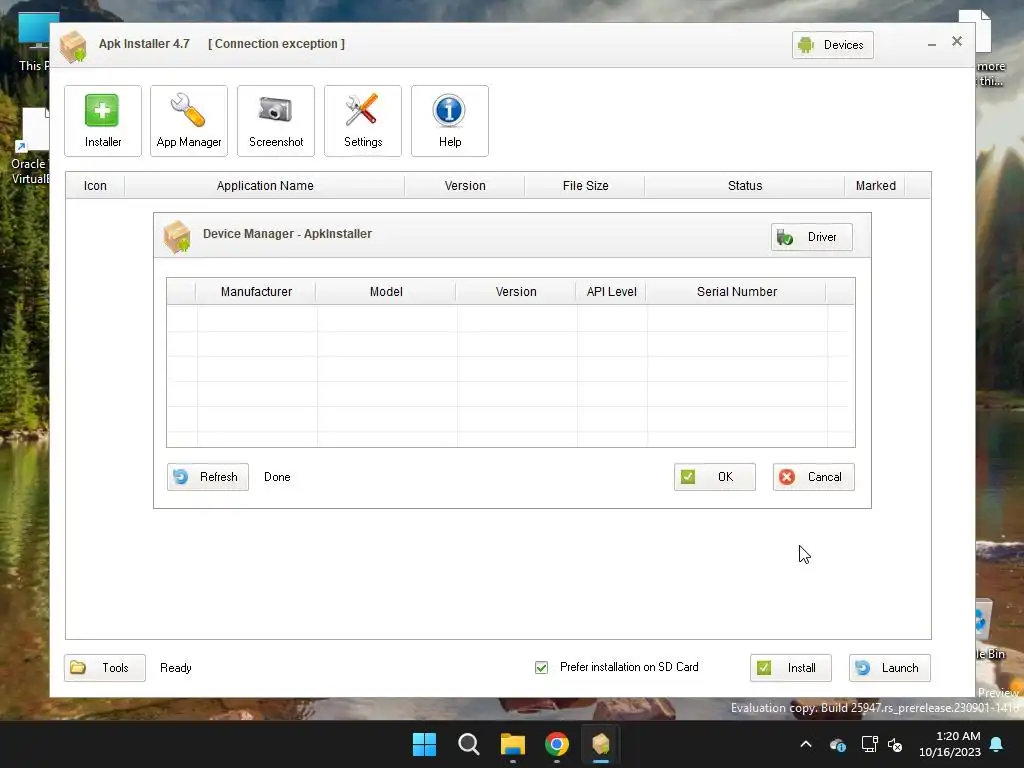Image resolution: width=1024 pixels, height=768 pixels.
Task: Click the Devices button in title bar
Action: click(x=833, y=45)
